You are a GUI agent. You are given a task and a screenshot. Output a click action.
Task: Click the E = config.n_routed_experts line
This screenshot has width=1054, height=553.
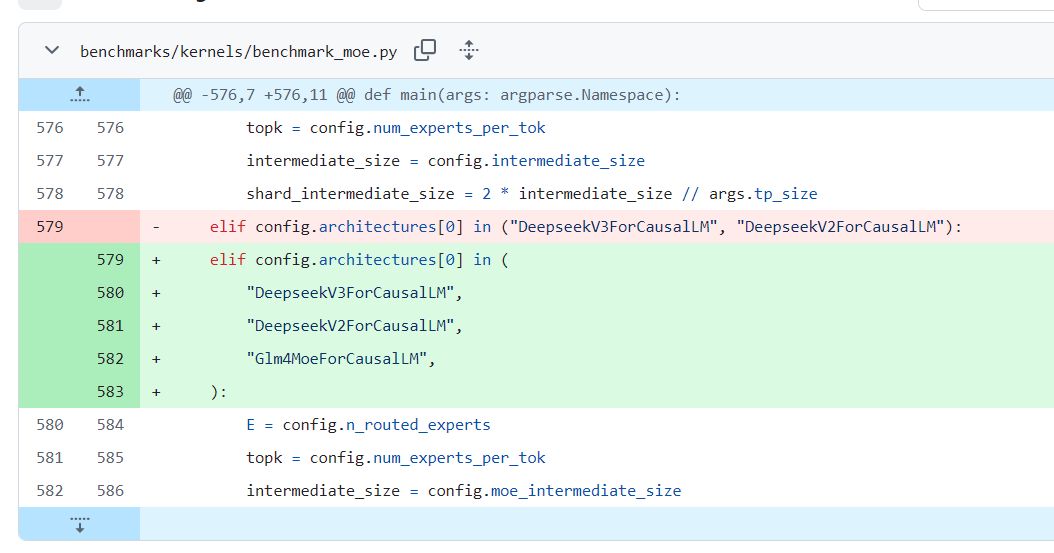coord(368,425)
